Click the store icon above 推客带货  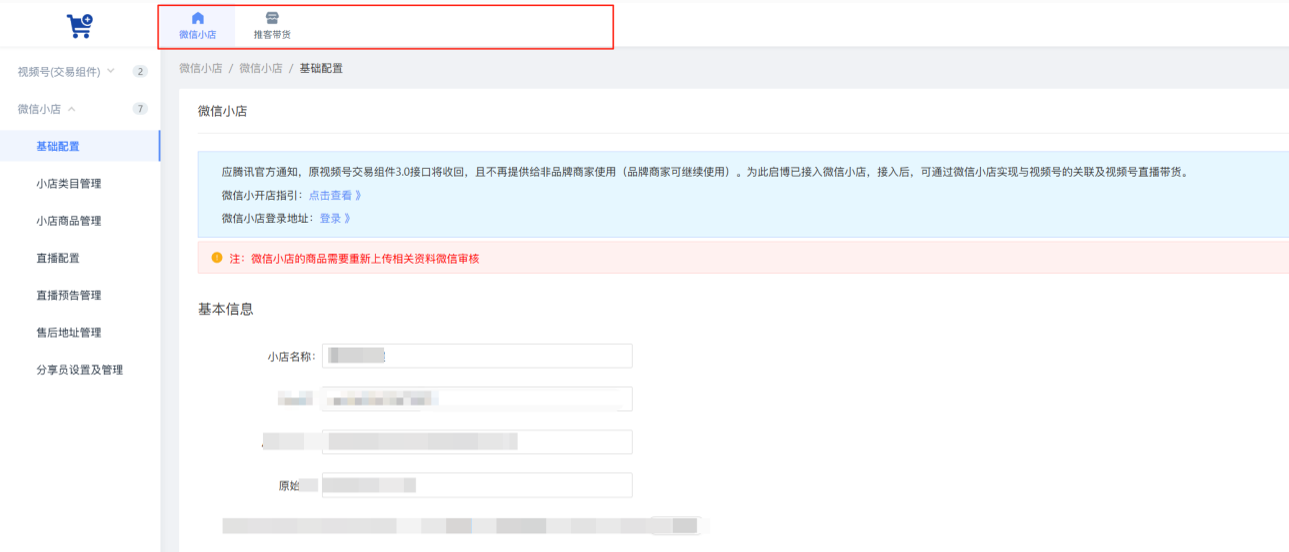272,18
